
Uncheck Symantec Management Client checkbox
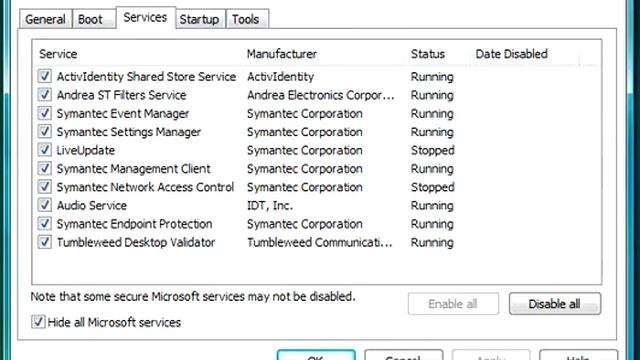[x=44, y=168]
